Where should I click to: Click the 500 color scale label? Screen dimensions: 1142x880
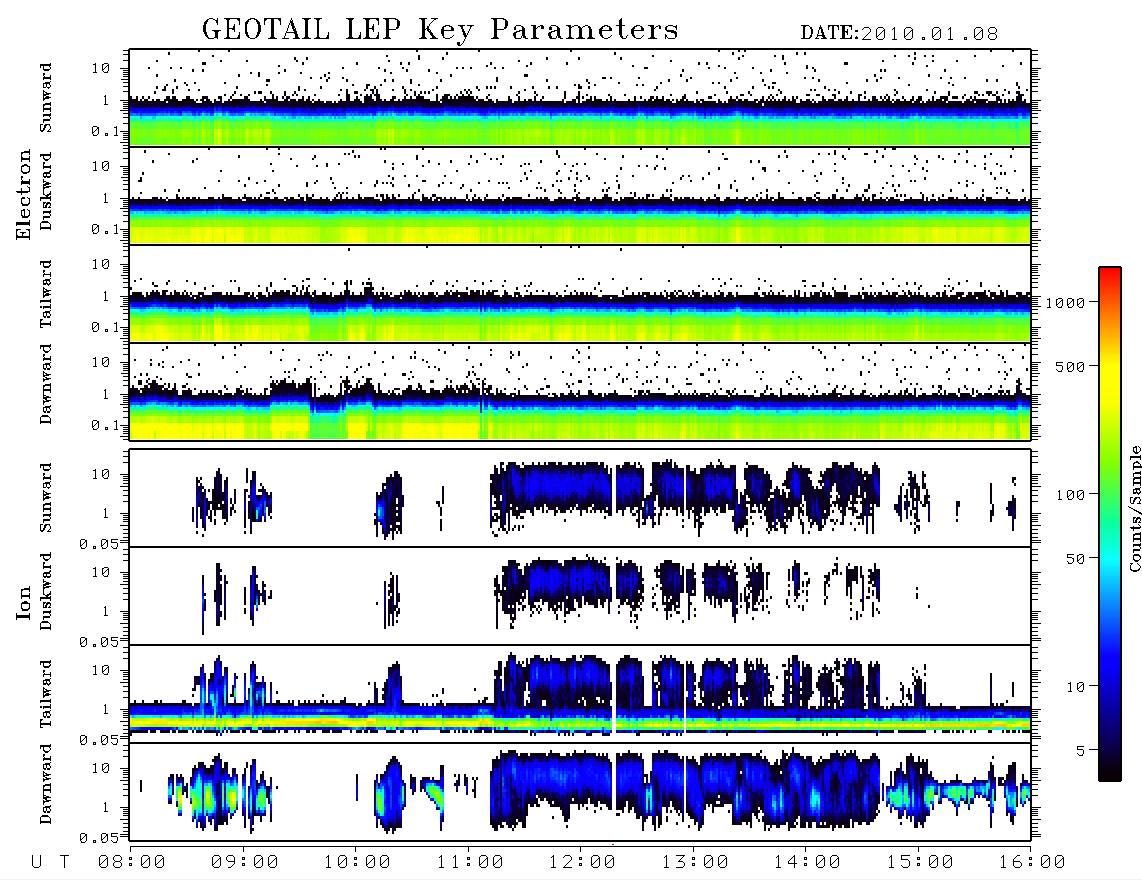(x=1071, y=366)
